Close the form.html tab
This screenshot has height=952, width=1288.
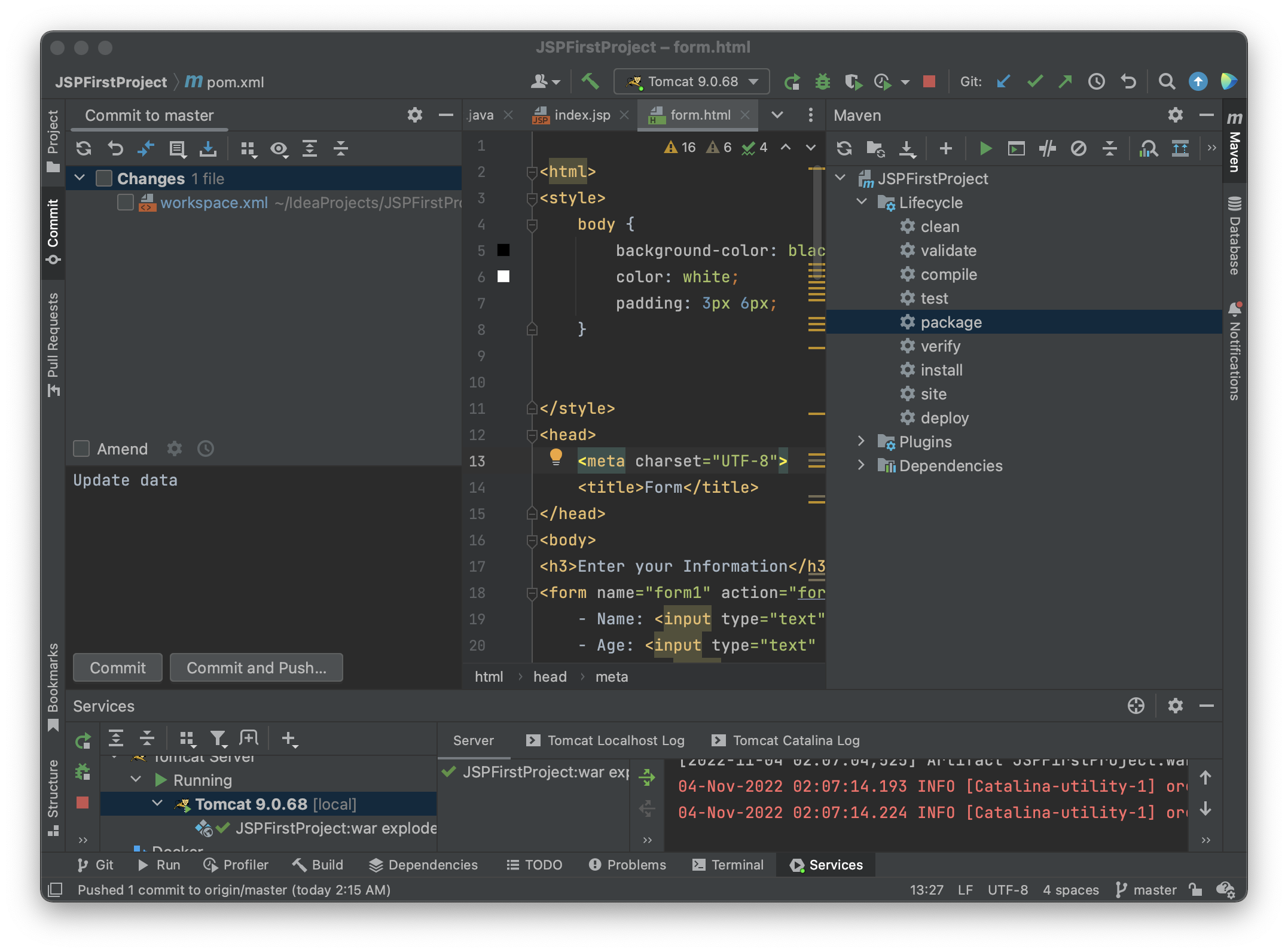point(745,115)
